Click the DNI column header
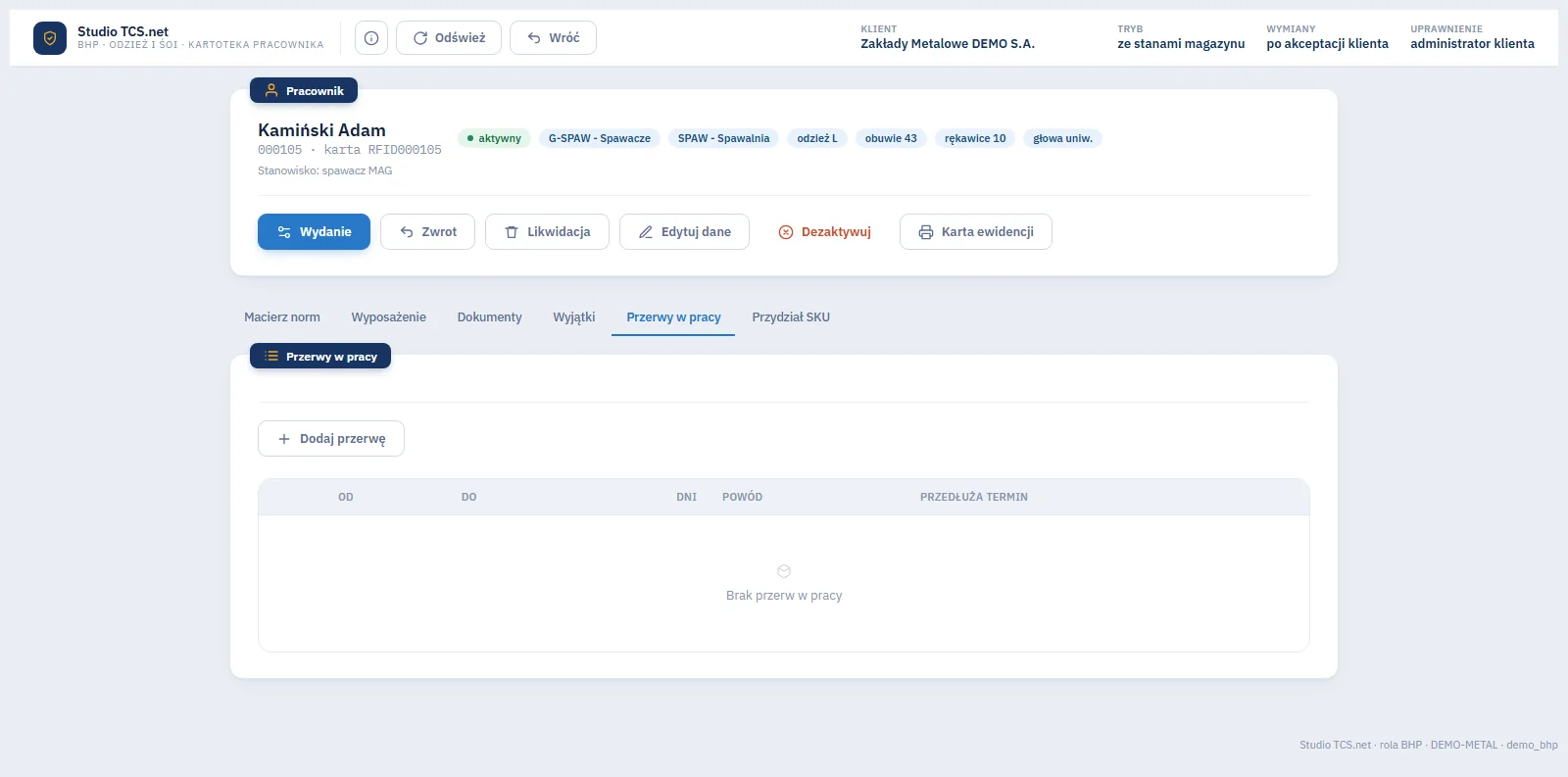1568x777 pixels. click(687, 498)
